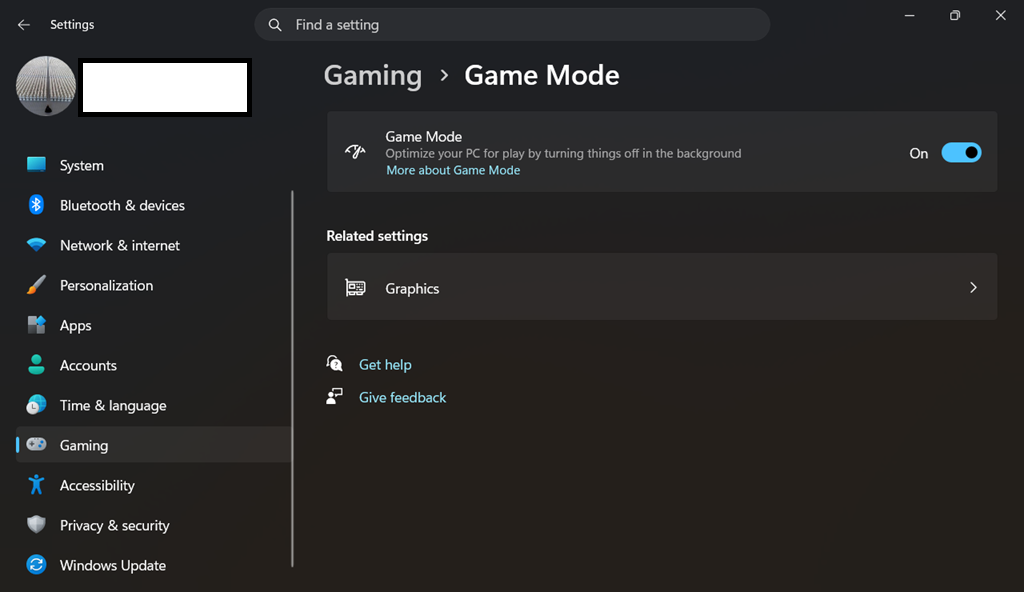This screenshot has height=592, width=1024.
Task: Open the Graphics related setting
Action: (662, 287)
